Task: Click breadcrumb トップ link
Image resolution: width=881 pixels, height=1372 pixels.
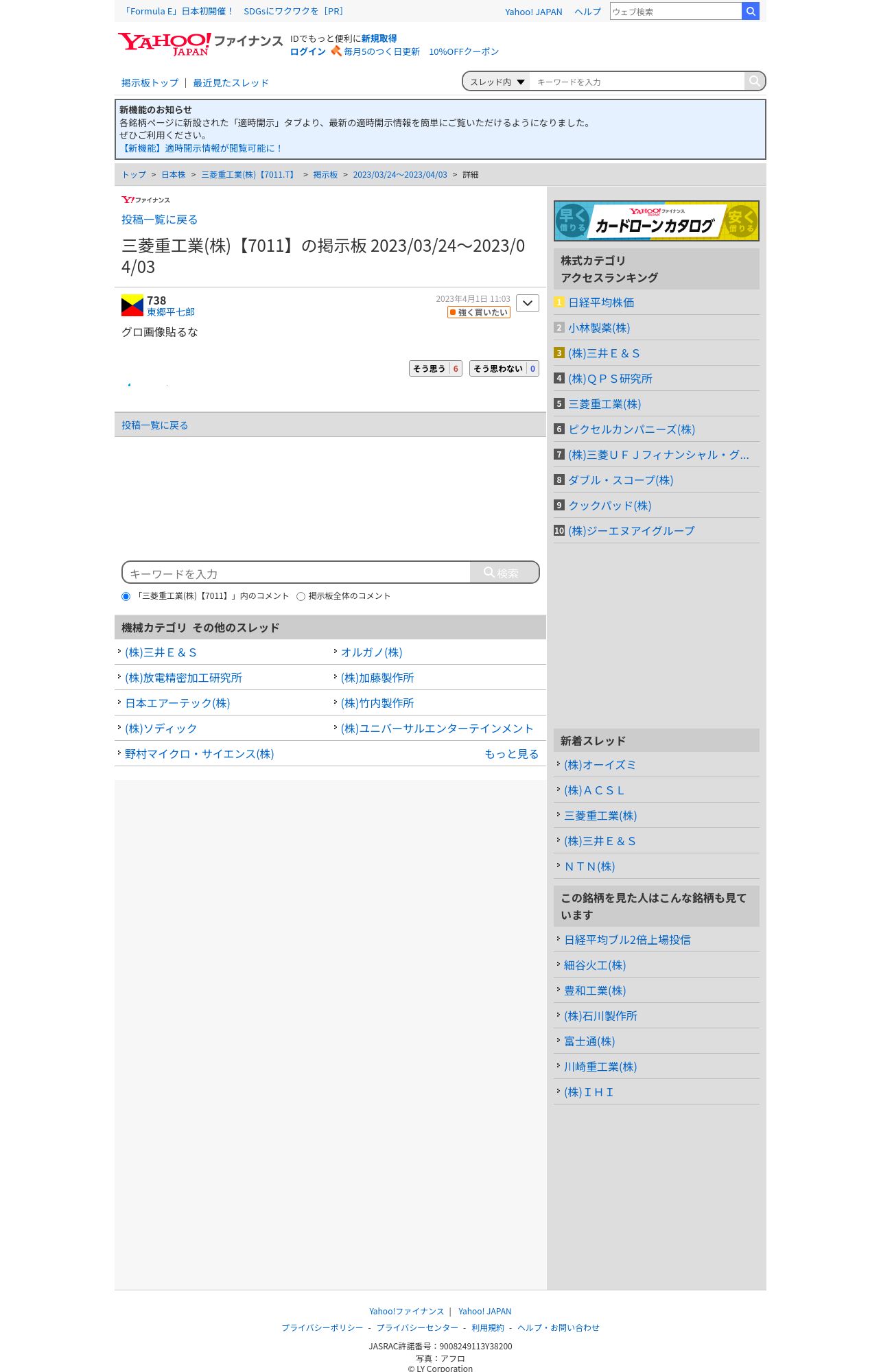Action: (x=134, y=175)
